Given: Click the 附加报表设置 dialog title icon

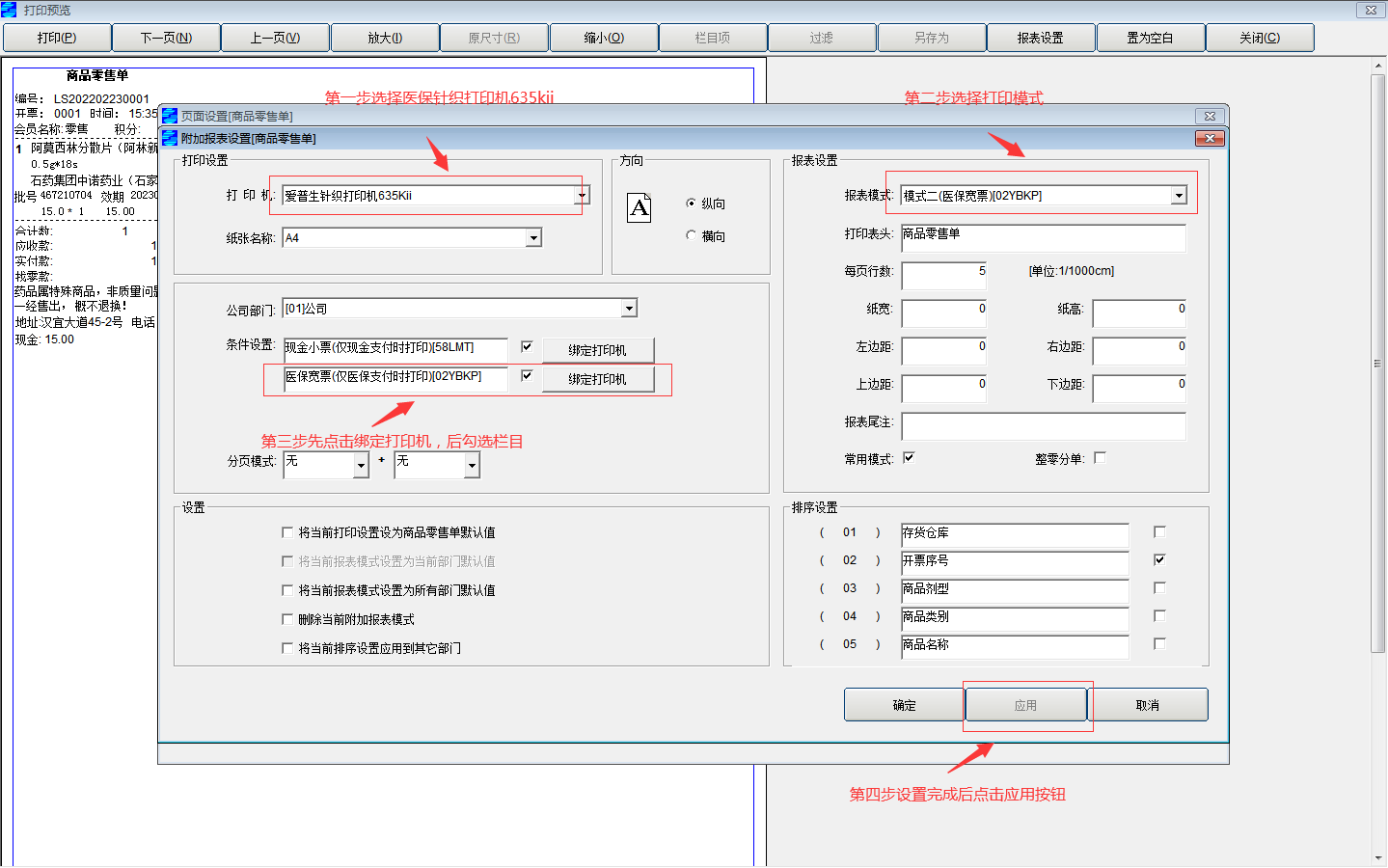Looking at the screenshot, I should [x=170, y=138].
